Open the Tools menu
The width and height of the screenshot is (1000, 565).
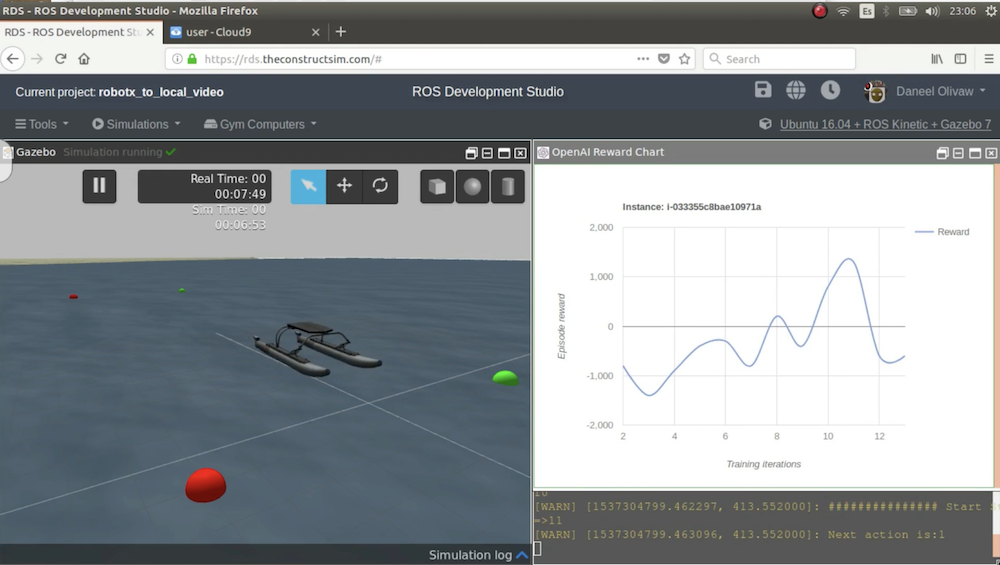point(42,124)
